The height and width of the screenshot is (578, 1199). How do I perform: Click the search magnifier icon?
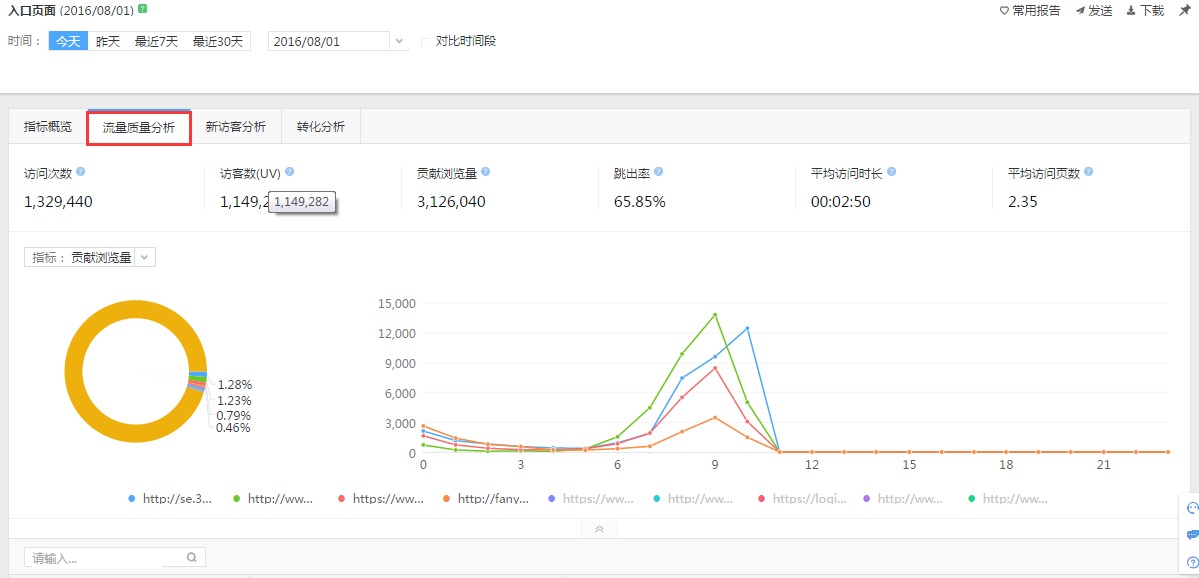[x=192, y=558]
